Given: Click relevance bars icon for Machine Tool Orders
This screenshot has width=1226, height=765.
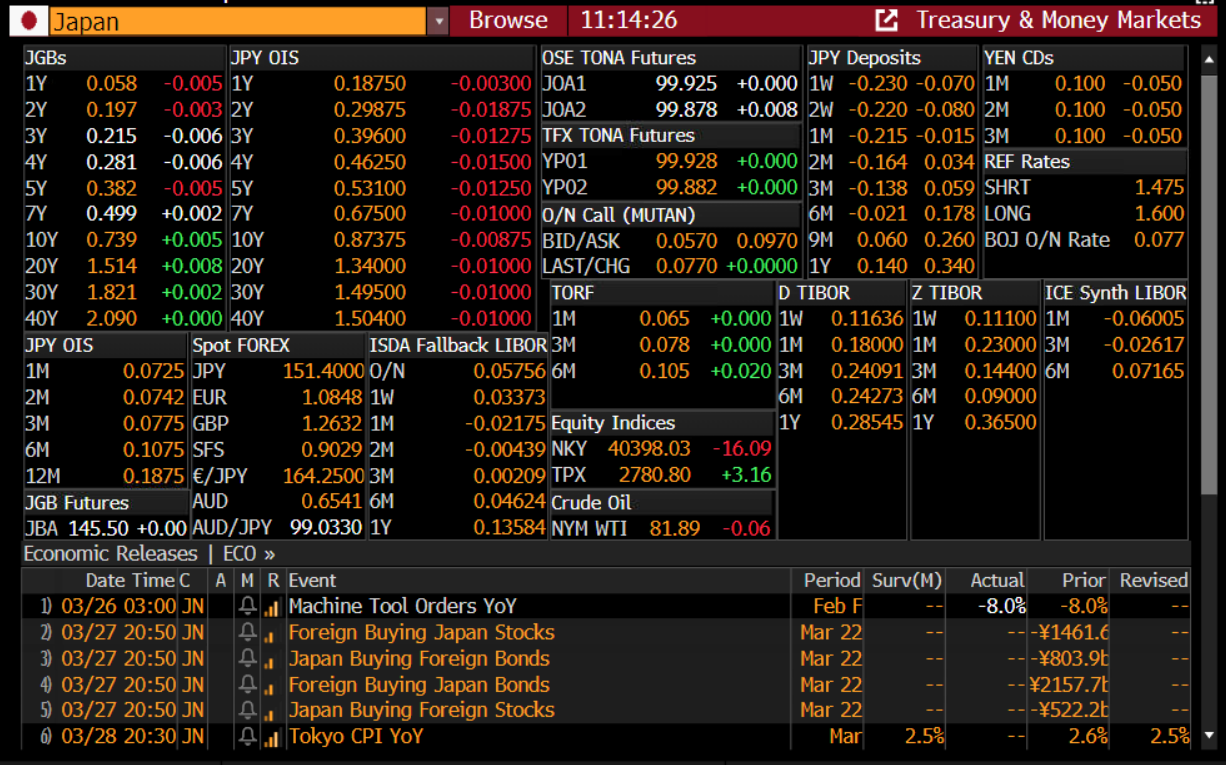Looking at the screenshot, I should (x=272, y=607).
